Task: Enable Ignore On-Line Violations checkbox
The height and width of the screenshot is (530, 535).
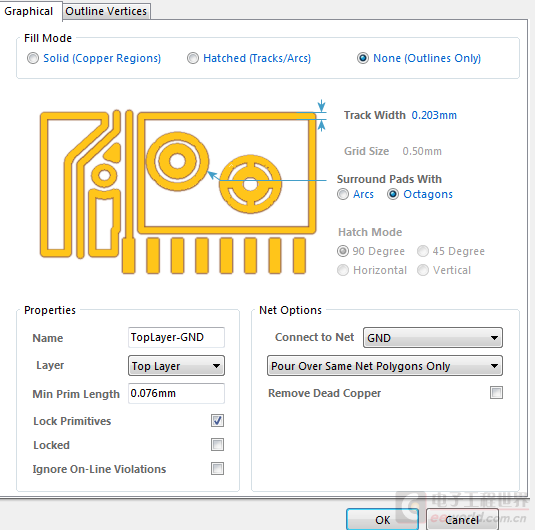Action: click(x=217, y=469)
